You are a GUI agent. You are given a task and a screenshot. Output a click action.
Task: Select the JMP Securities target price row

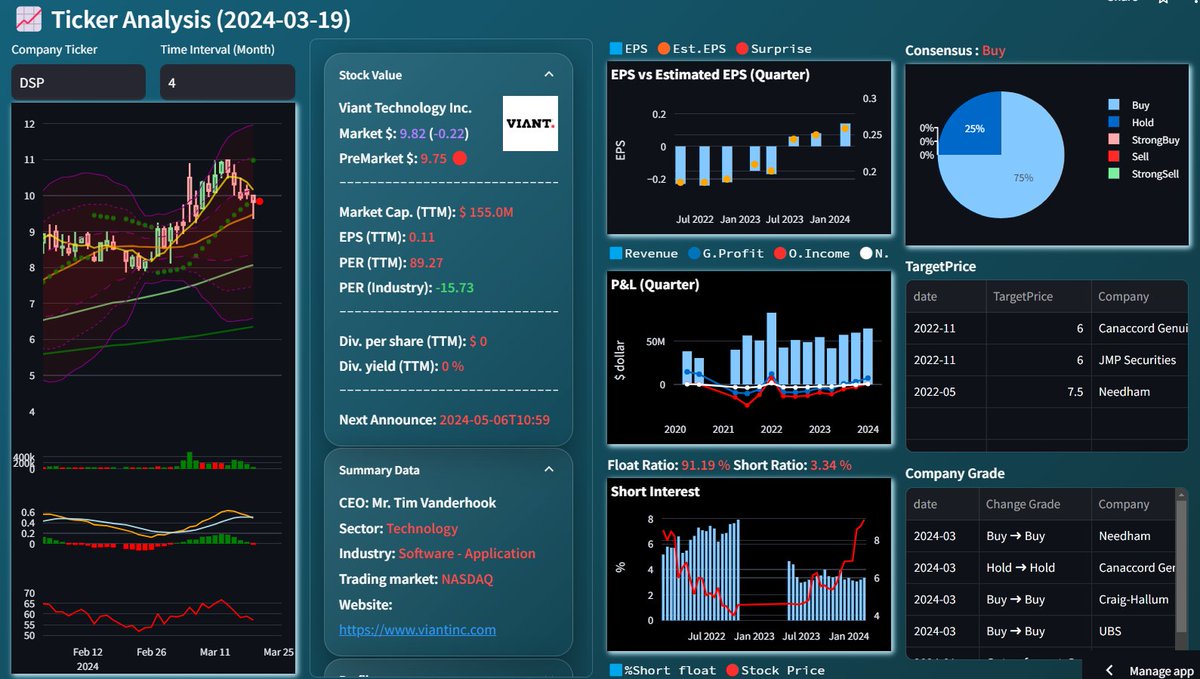click(1047, 360)
